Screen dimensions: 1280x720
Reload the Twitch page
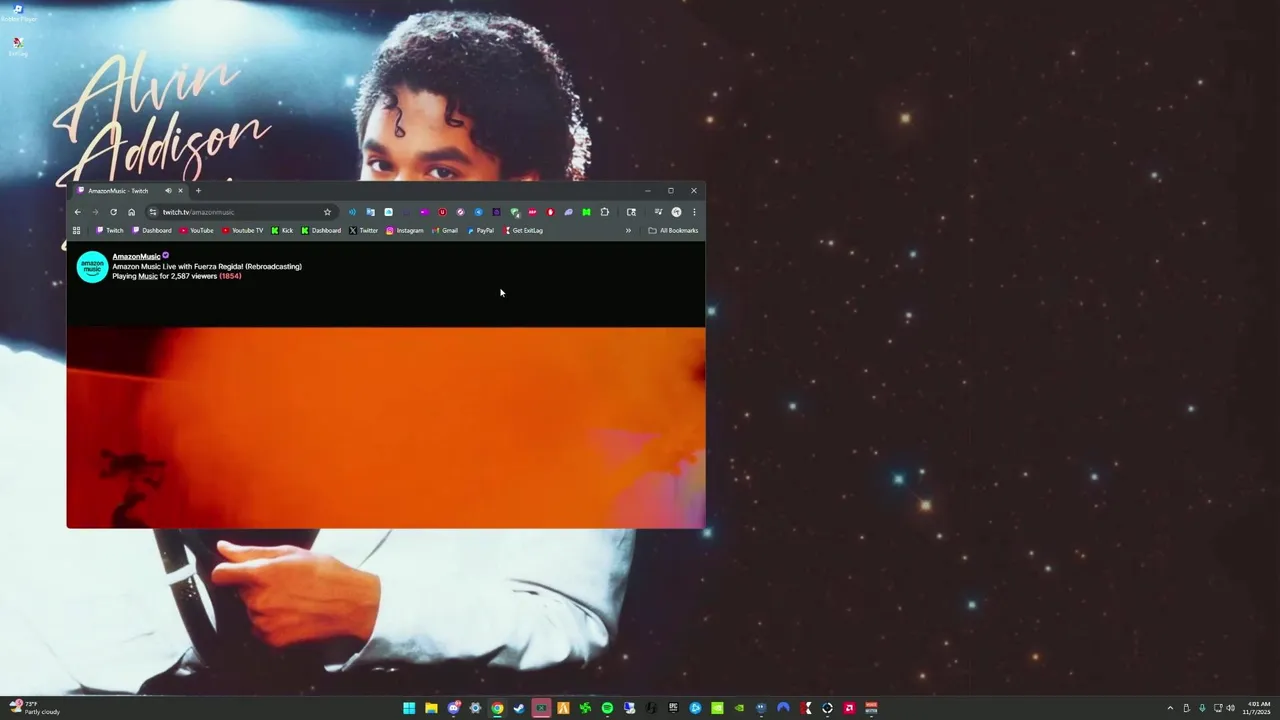(x=113, y=212)
